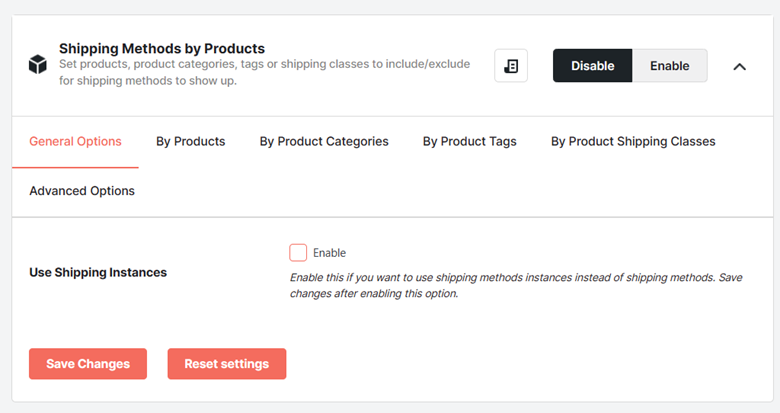
Task: Tick the Use Shipping Instances checkbox
Action: click(298, 253)
